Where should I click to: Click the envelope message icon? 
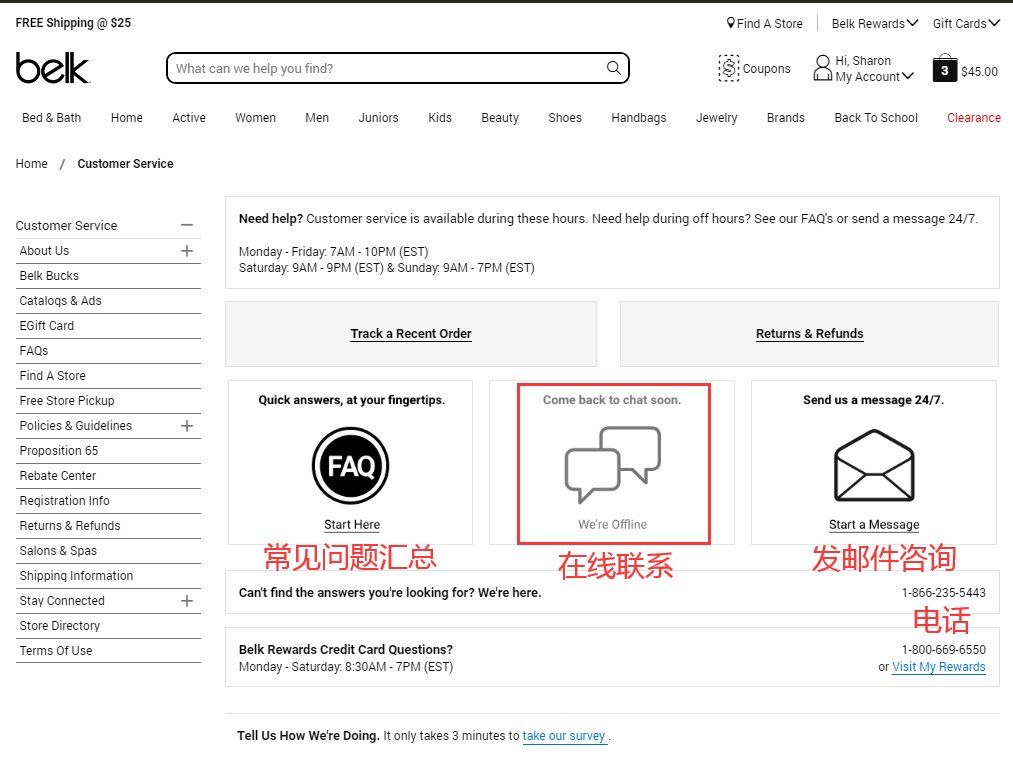pyautogui.click(x=874, y=466)
